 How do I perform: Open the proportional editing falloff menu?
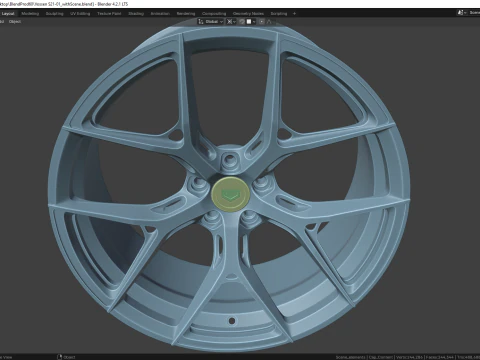point(269,22)
